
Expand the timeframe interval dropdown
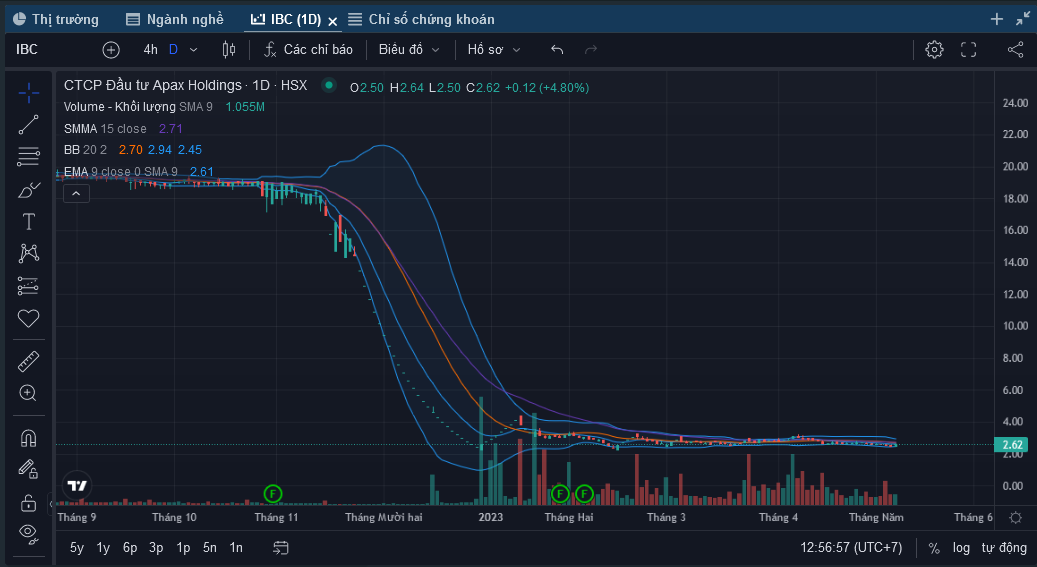194,50
